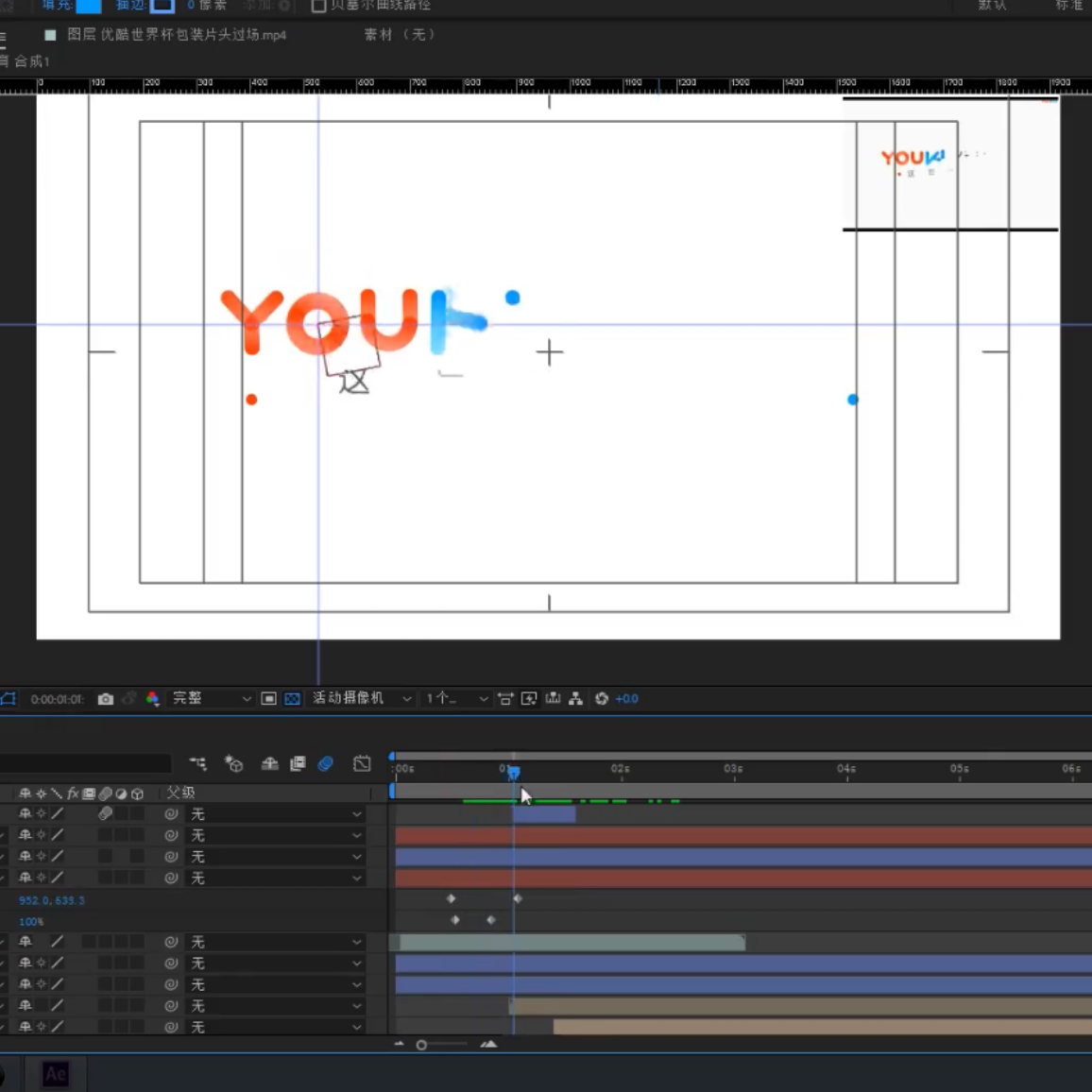The width and height of the screenshot is (1092, 1092).
Task: Click the show snapshot icon beside the camera
Action: pos(128,698)
